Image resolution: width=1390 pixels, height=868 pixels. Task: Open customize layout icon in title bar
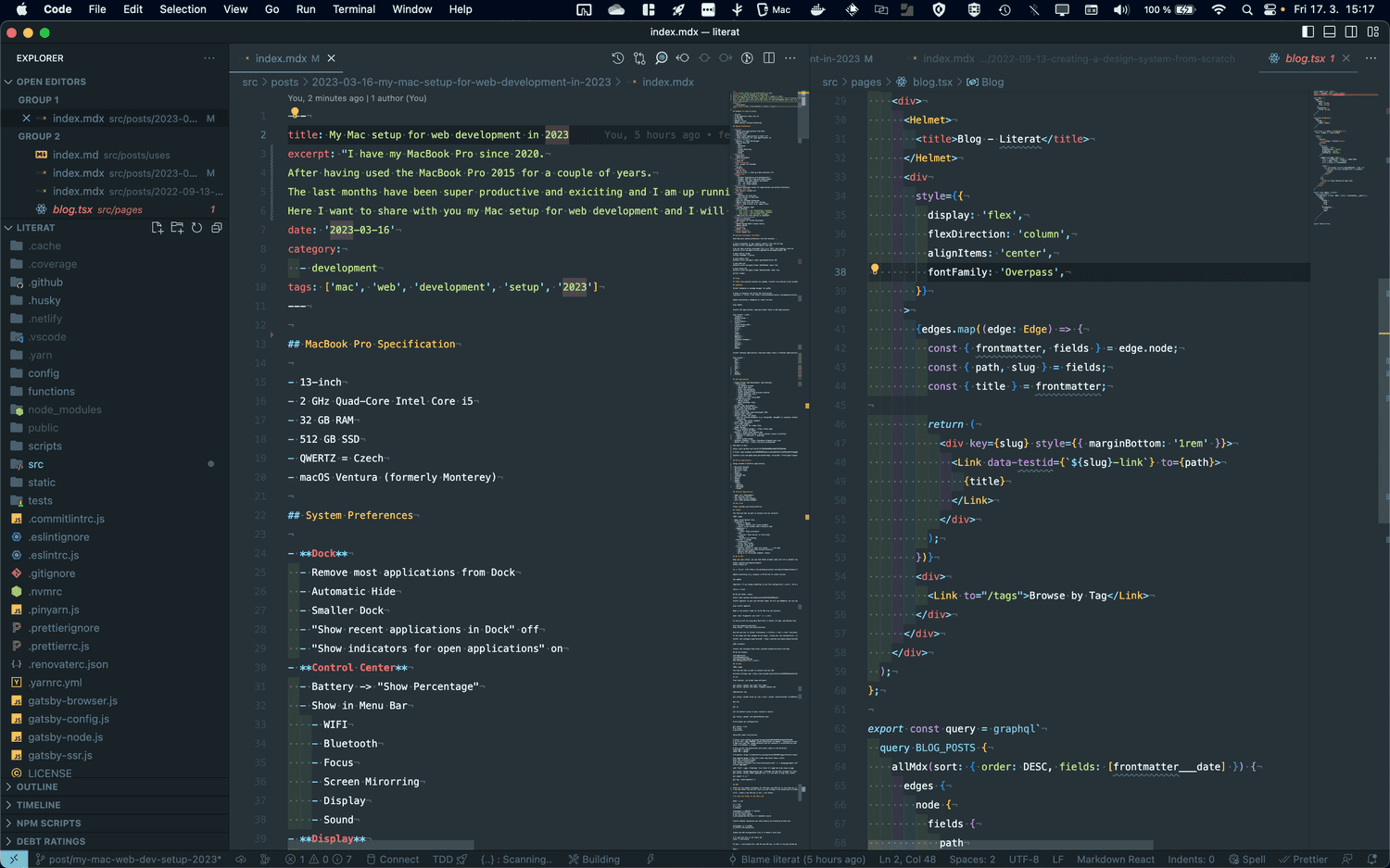1373,31
